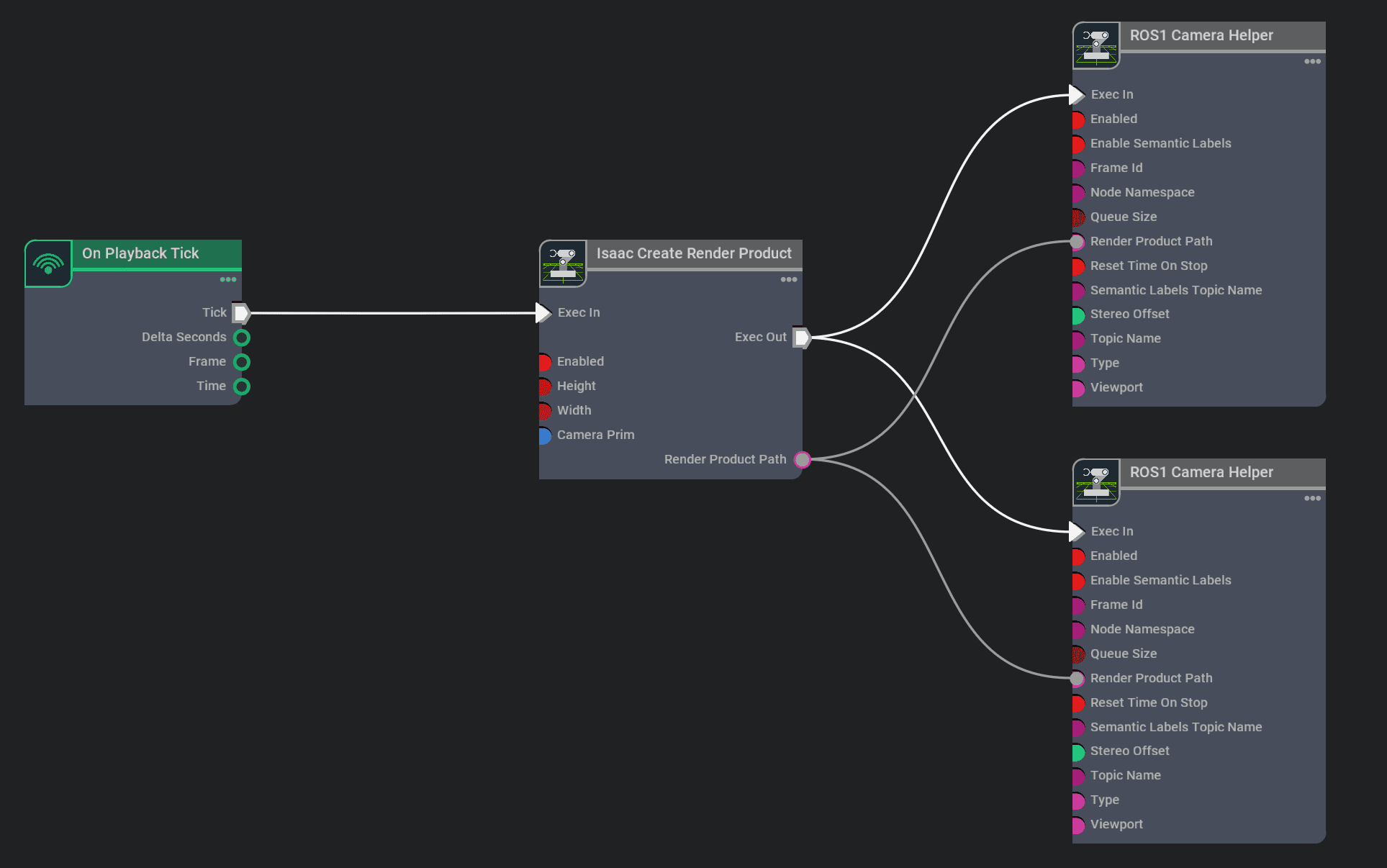Expand options dots on lower ROS1 Camera Helper
Screen dimensions: 1387x868
pyautogui.click(x=1312, y=498)
